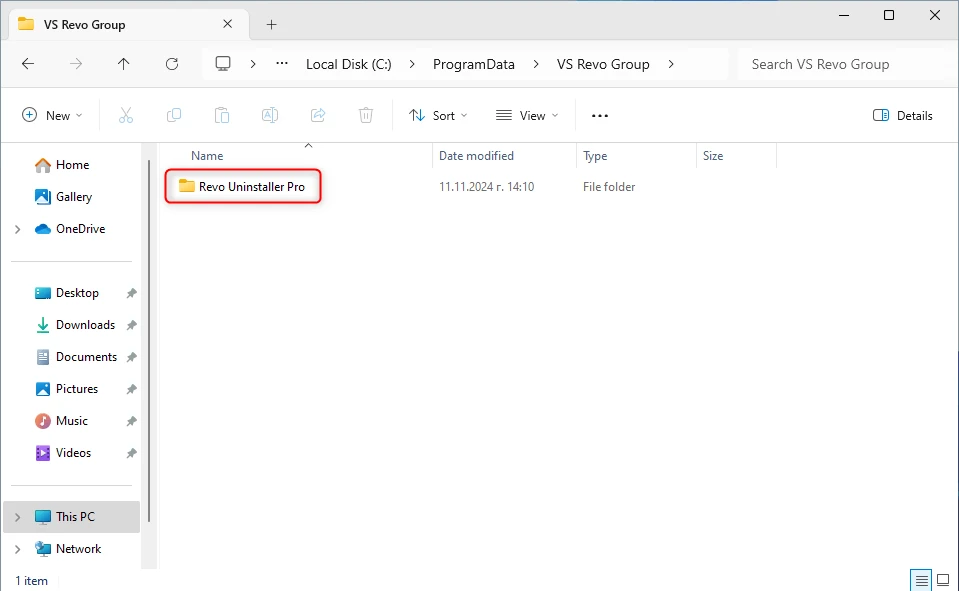Viewport: 959px width, 591px height.
Task: Click the Copy icon in toolbar
Action: coord(174,115)
